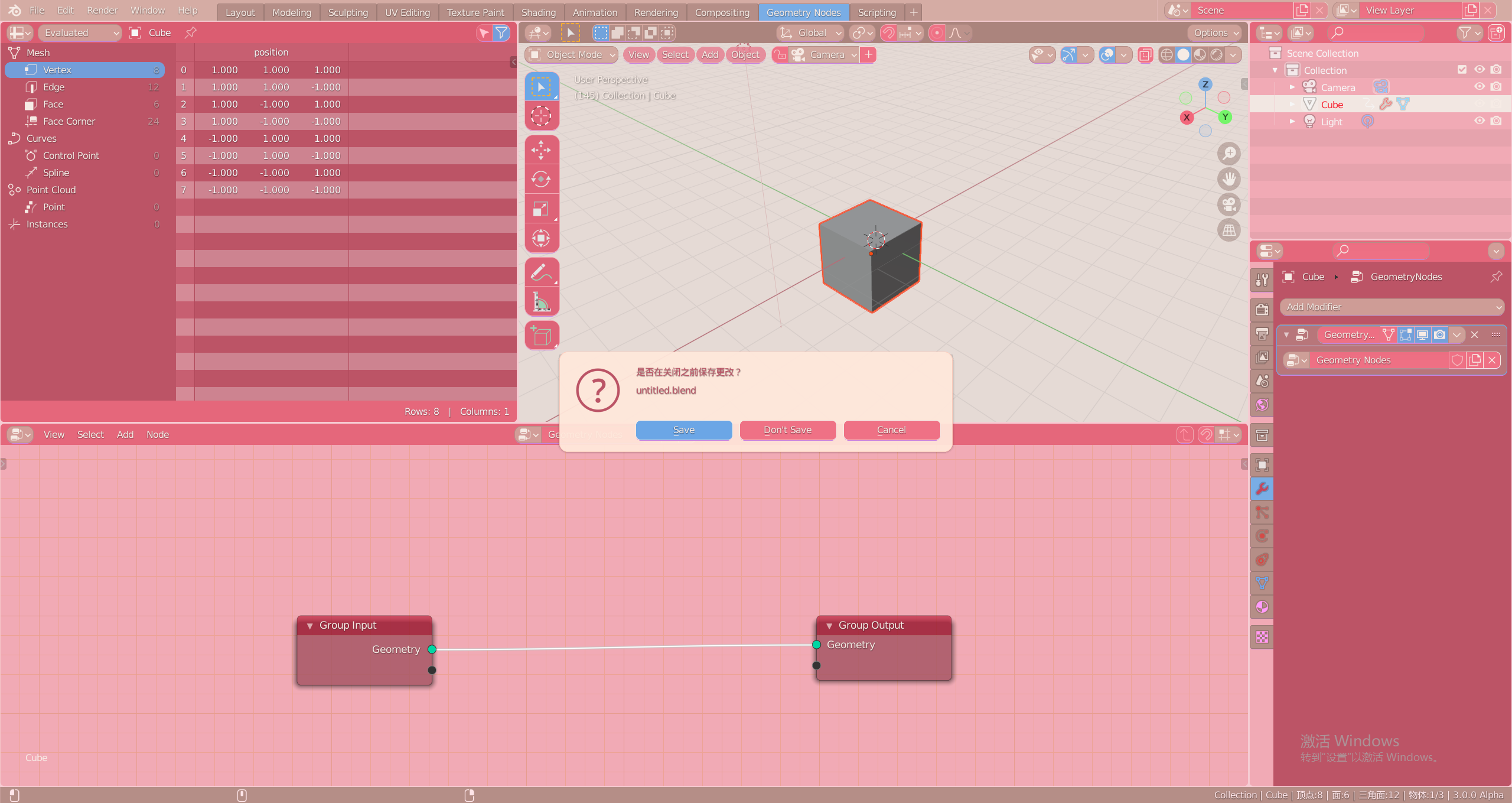Select the Move tool in viewport toolbar

coord(540,150)
